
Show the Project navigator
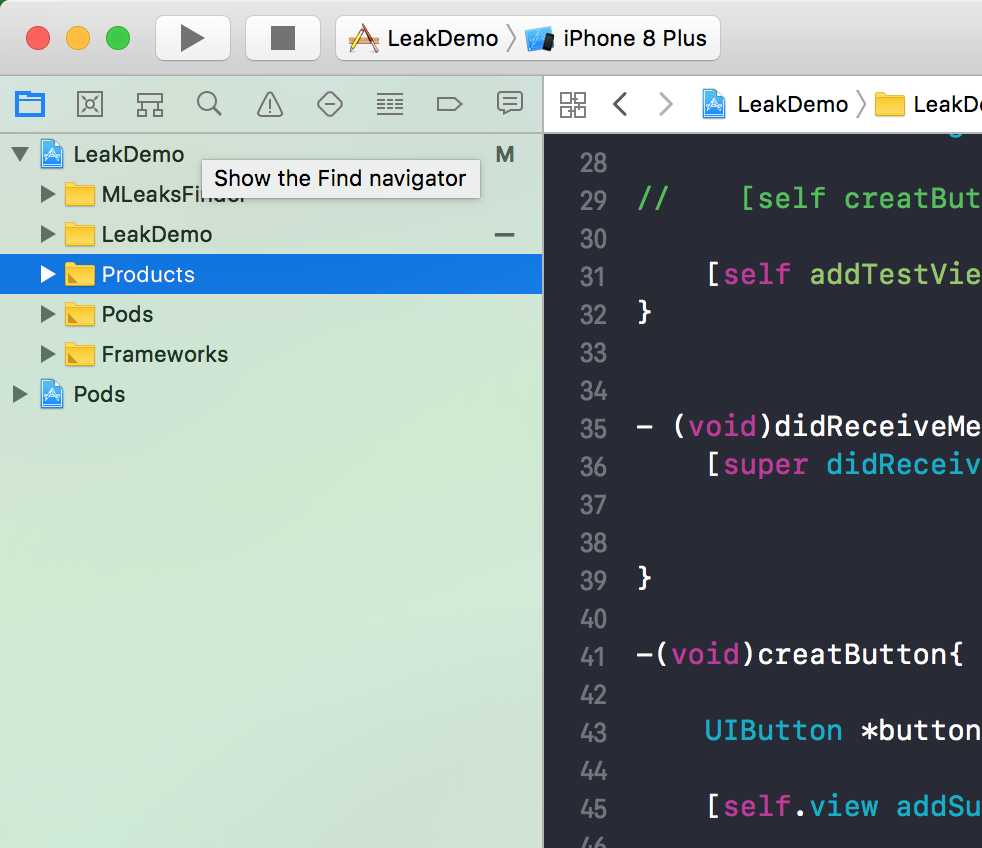tap(30, 104)
